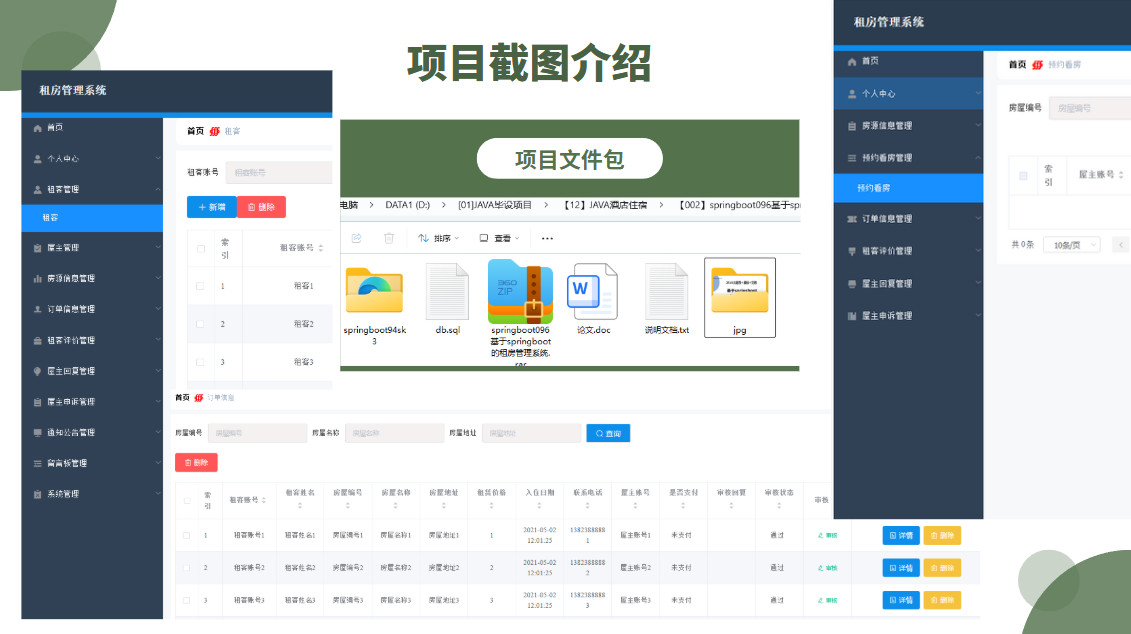Click the blue 查询 search button

pos(608,433)
